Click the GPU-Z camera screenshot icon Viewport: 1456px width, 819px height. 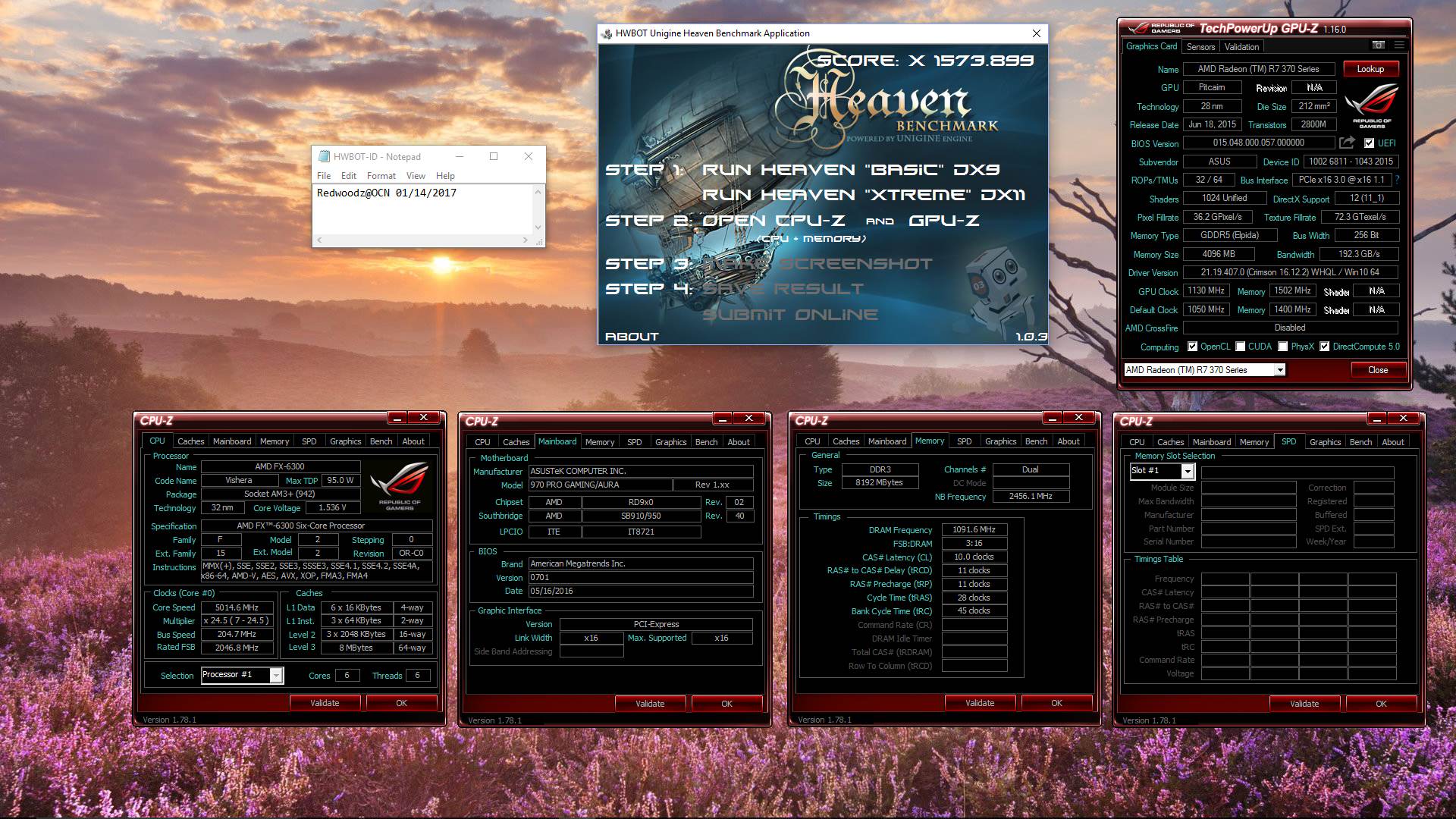(x=1379, y=45)
